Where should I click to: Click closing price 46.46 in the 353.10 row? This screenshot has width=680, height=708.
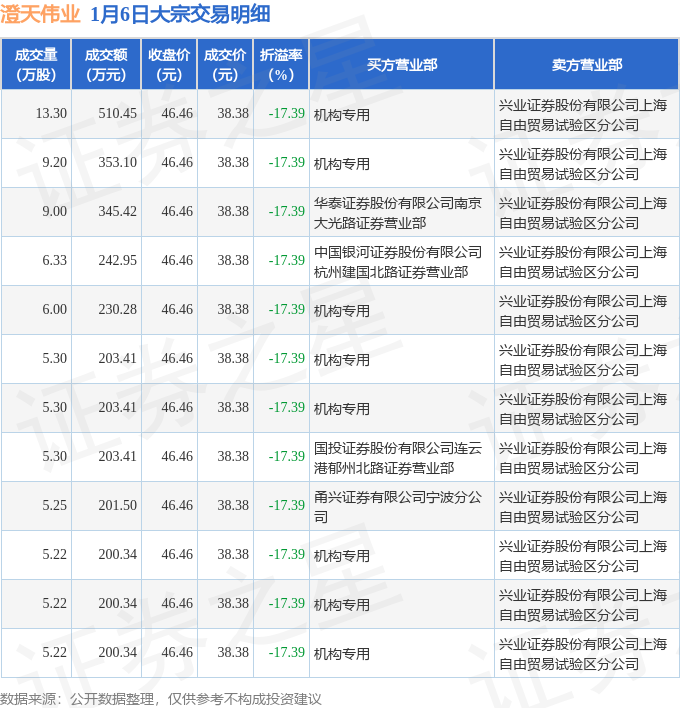pyautogui.click(x=177, y=163)
